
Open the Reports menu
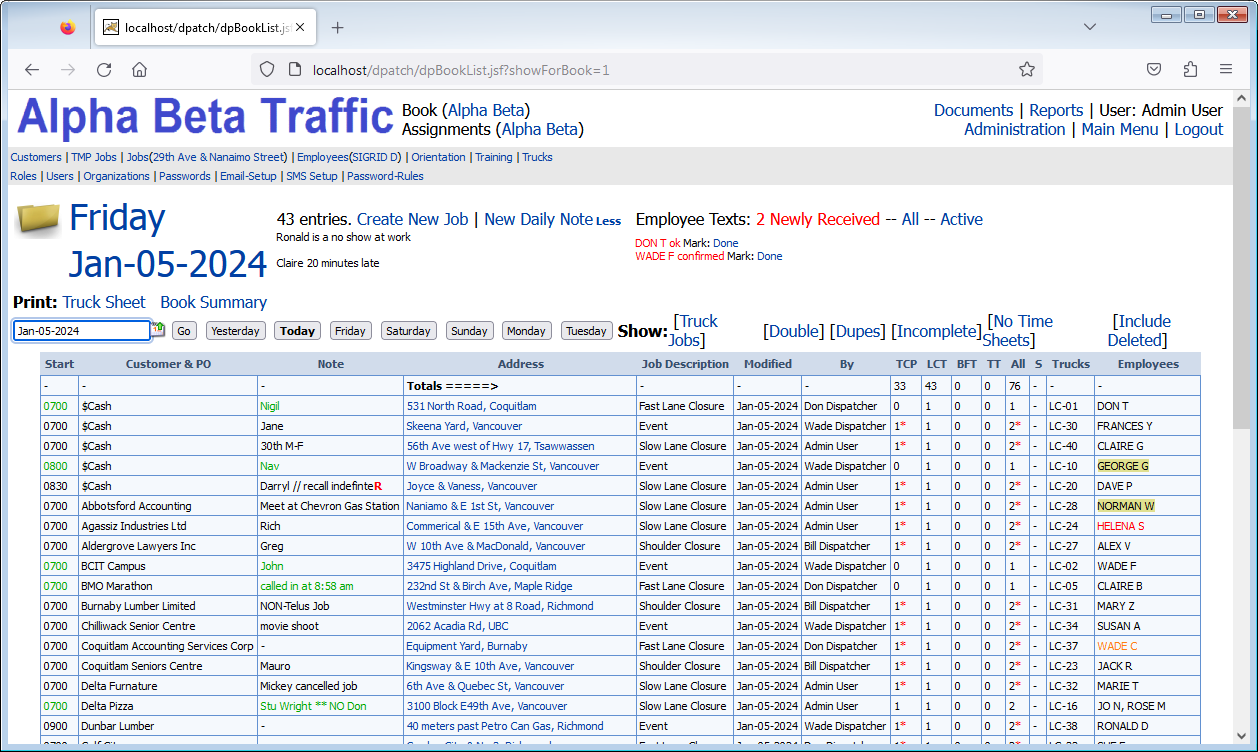coord(1056,110)
